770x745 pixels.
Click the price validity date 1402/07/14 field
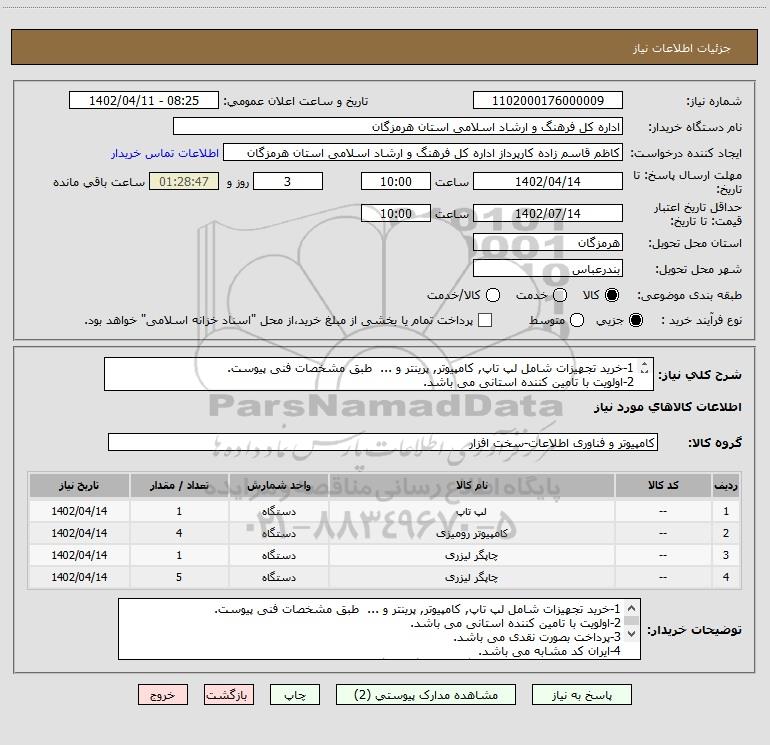[x=548, y=213]
